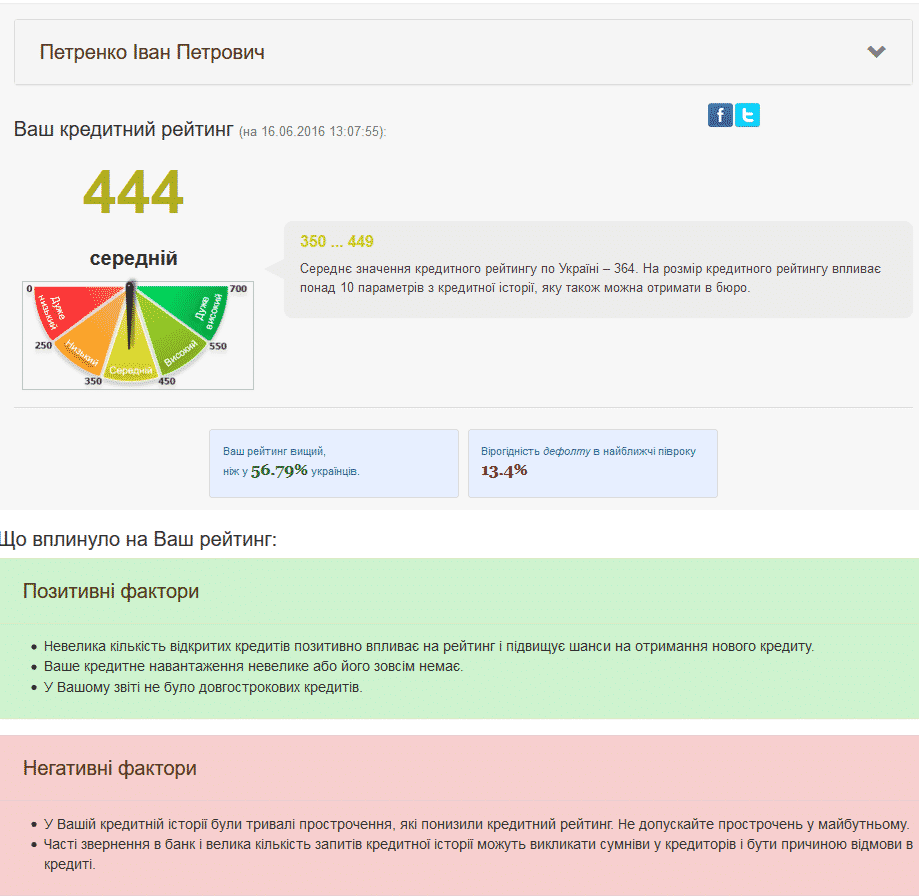Click the 444 credit rating number
The height and width of the screenshot is (896, 919).
pyautogui.click(x=133, y=192)
